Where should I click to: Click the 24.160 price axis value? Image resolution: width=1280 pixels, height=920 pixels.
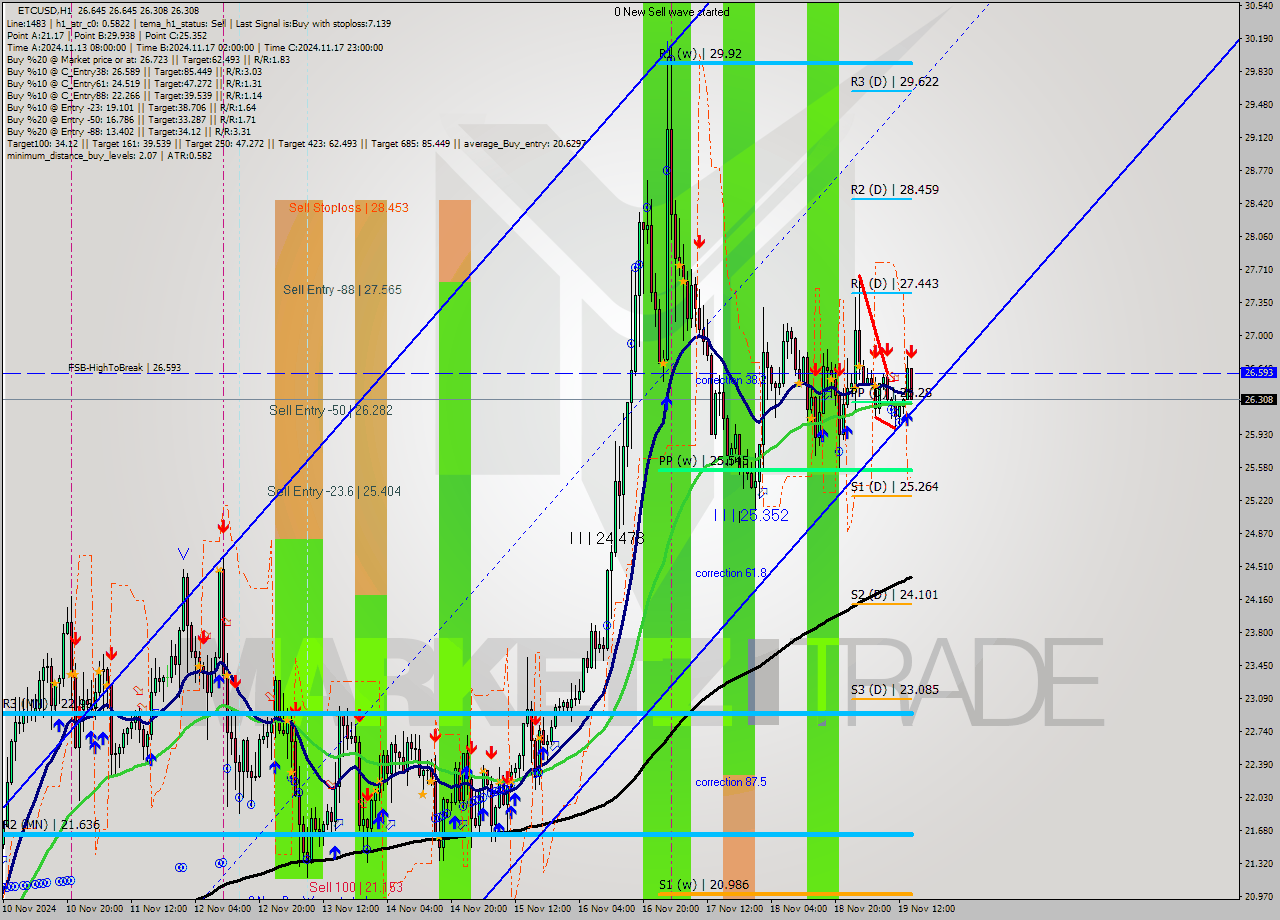click(1258, 600)
